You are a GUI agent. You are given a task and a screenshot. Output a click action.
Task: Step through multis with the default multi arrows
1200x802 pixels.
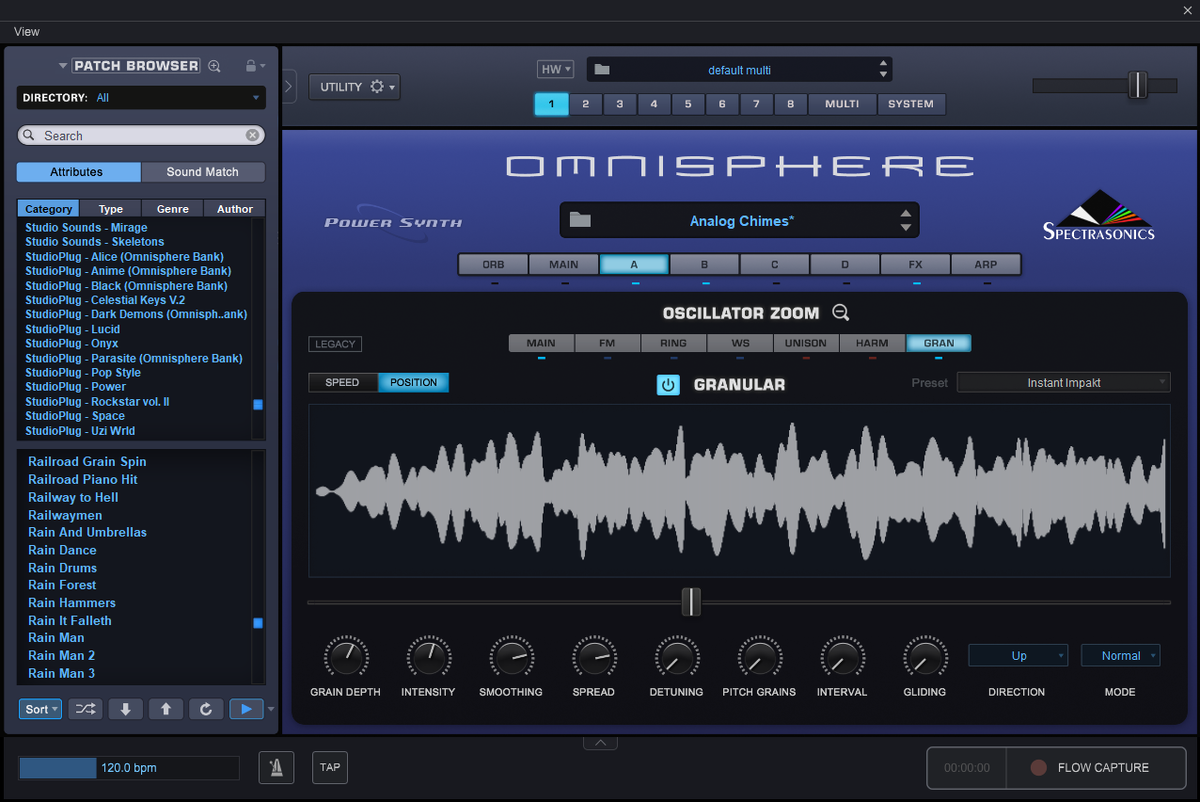point(883,69)
